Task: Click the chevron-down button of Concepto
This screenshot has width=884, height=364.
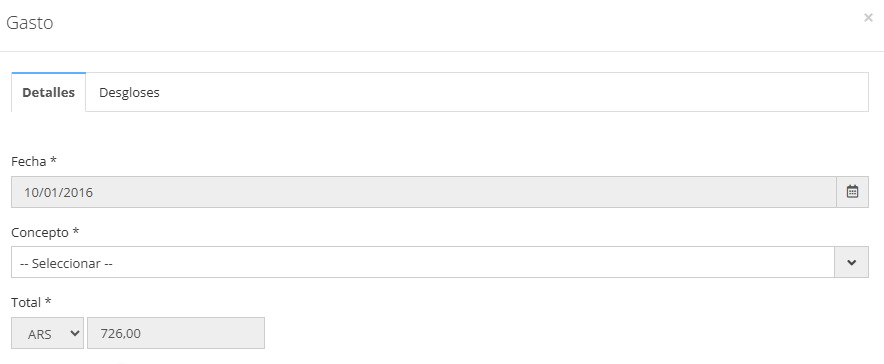Action: click(x=851, y=262)
